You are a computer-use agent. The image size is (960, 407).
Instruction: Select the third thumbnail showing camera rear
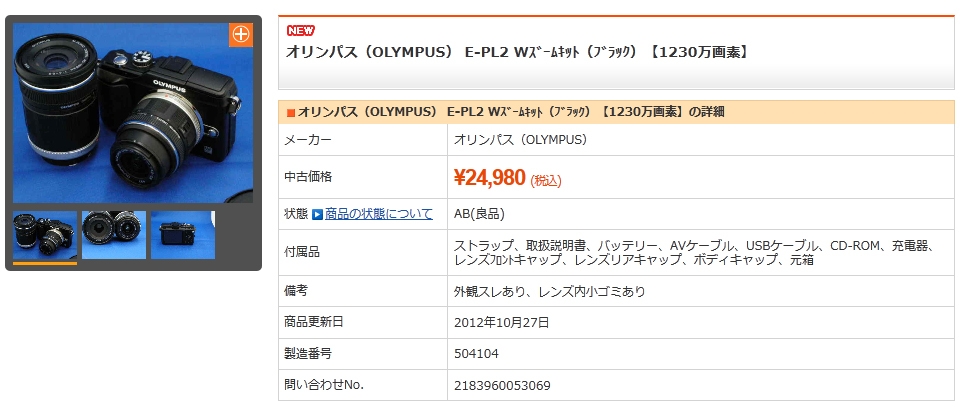point(183,235)
